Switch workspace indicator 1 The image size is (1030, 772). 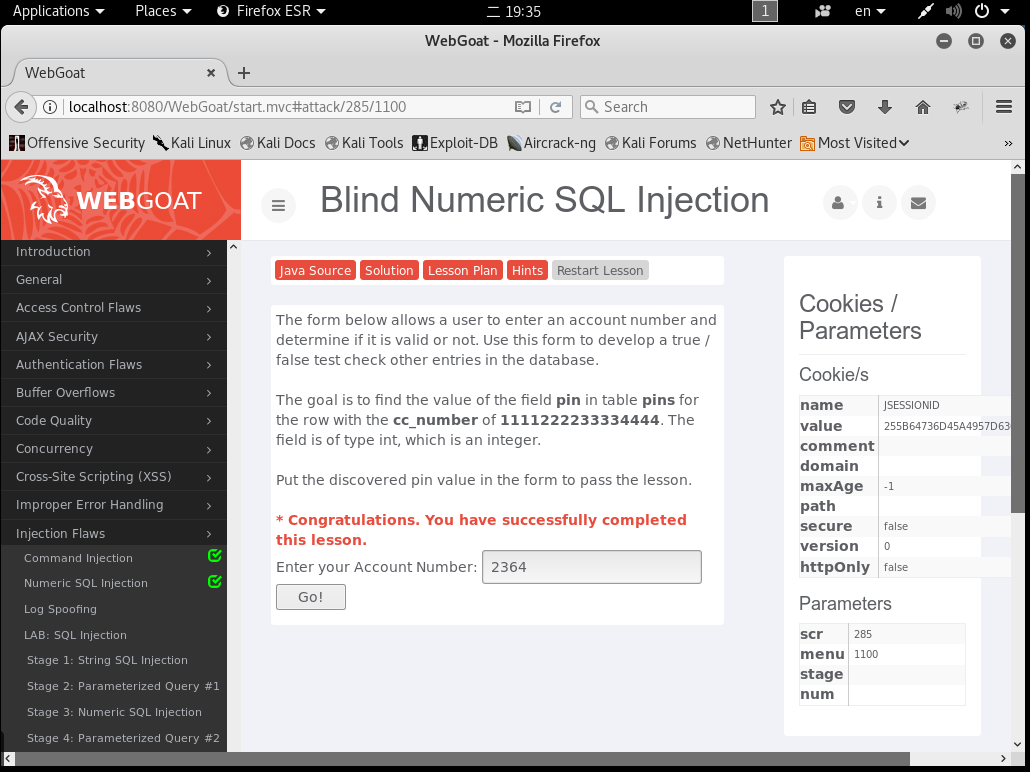tap(765, 11)
